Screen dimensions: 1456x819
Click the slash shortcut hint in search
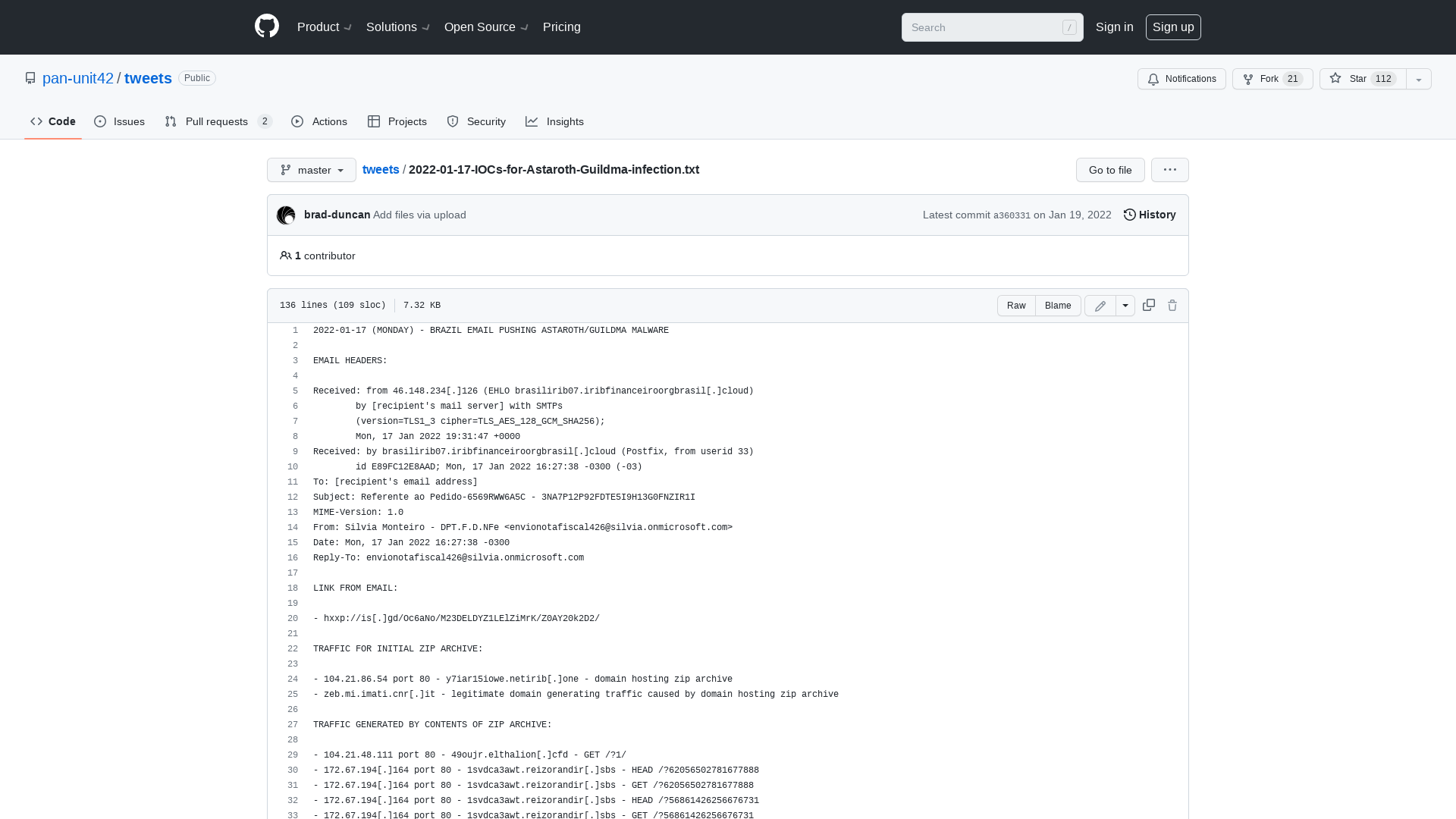(x=1069, y=27)
